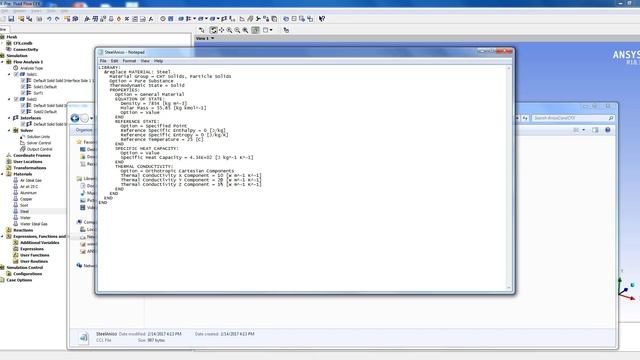Open Notepad View menu
Screen dimensions: 640x360
coord(145,61)
